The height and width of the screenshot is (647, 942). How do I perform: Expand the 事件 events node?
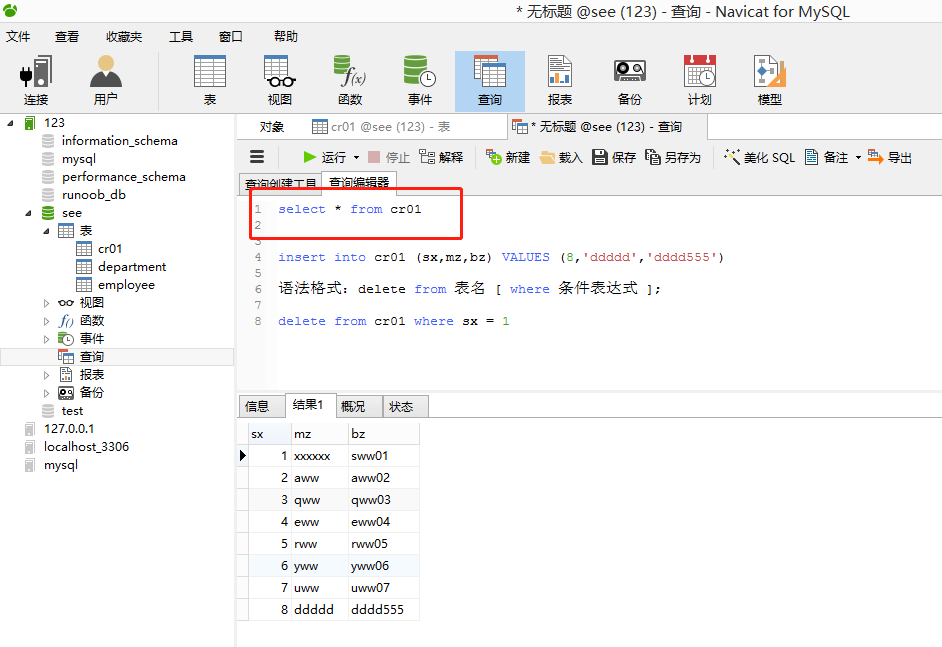tap(46, 339)
